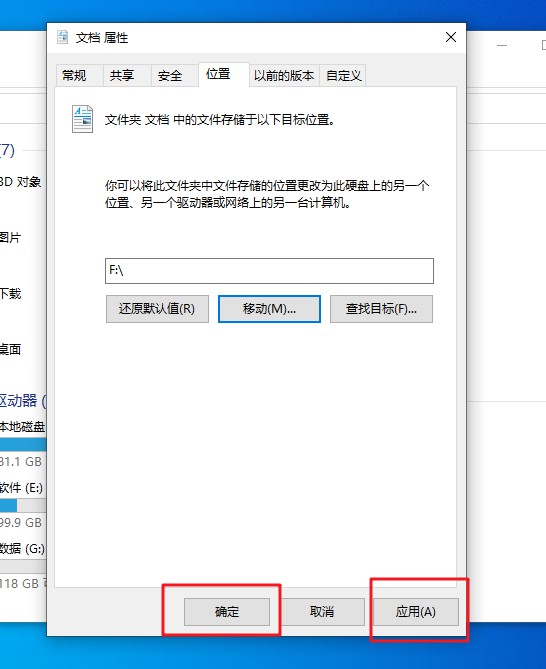The width and height of the screenshot is (546, 669).
Task: Click the minimize icon of background window
Action: coord(502,45)
